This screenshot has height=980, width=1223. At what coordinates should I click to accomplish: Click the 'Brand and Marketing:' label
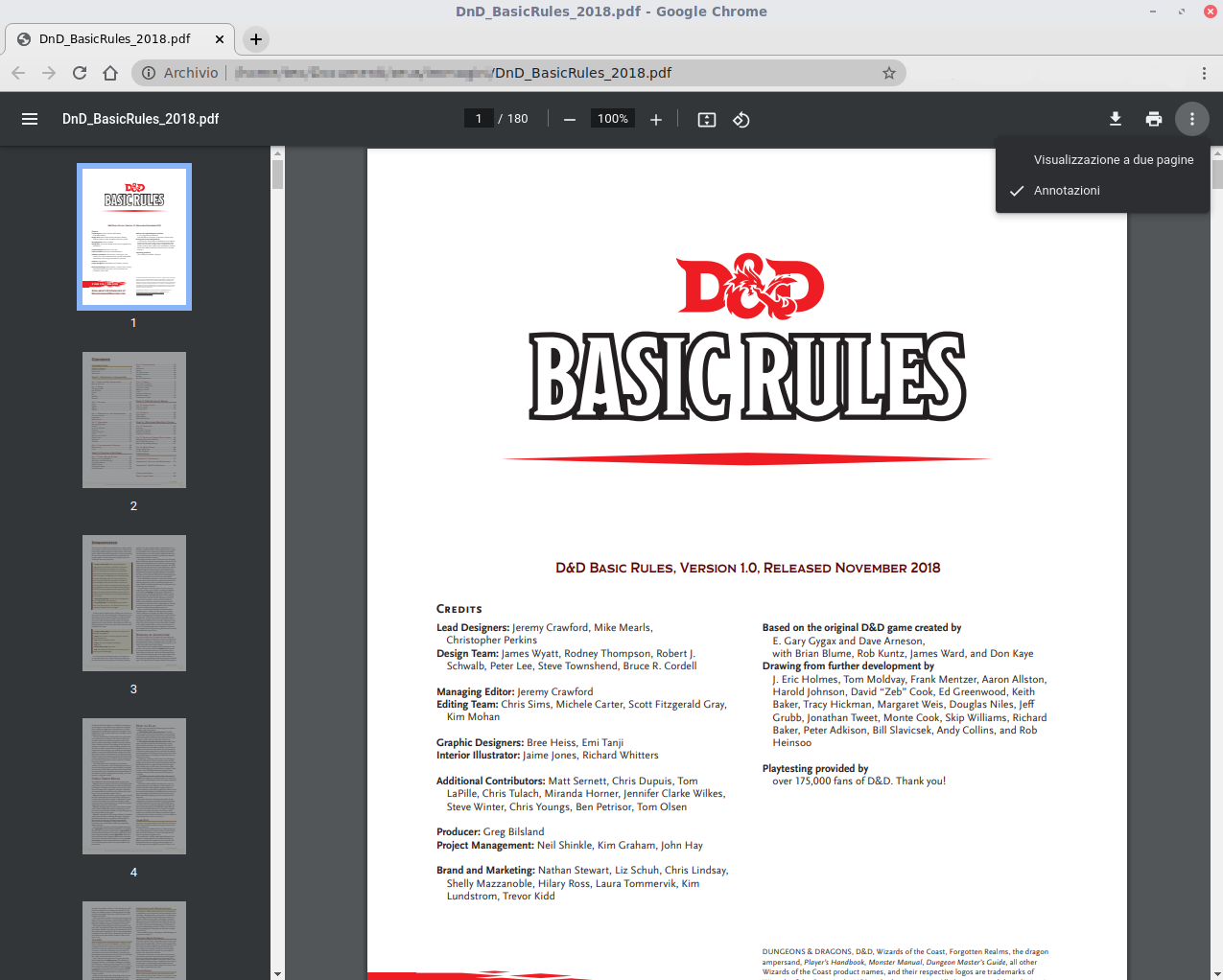coord(485,871)
